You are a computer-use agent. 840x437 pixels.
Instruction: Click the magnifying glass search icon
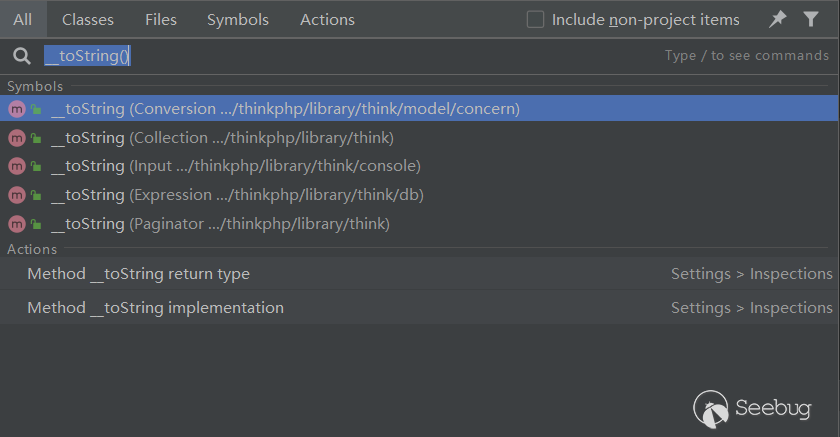pyautogui.click(x=22, y=56)
